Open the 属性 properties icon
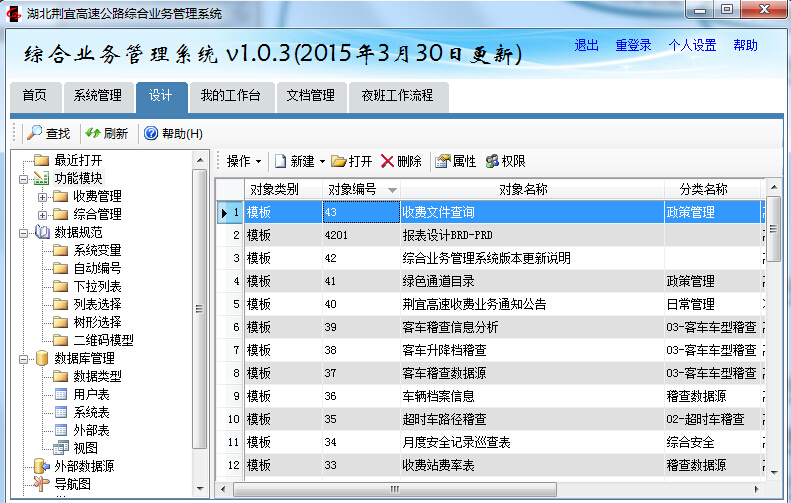 442,161
